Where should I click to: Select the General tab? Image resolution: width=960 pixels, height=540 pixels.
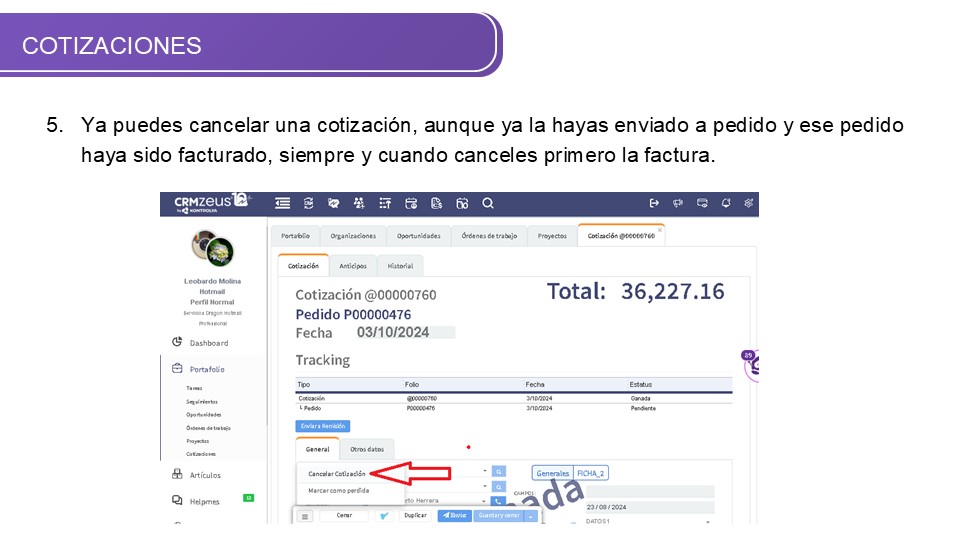(317, 449)
